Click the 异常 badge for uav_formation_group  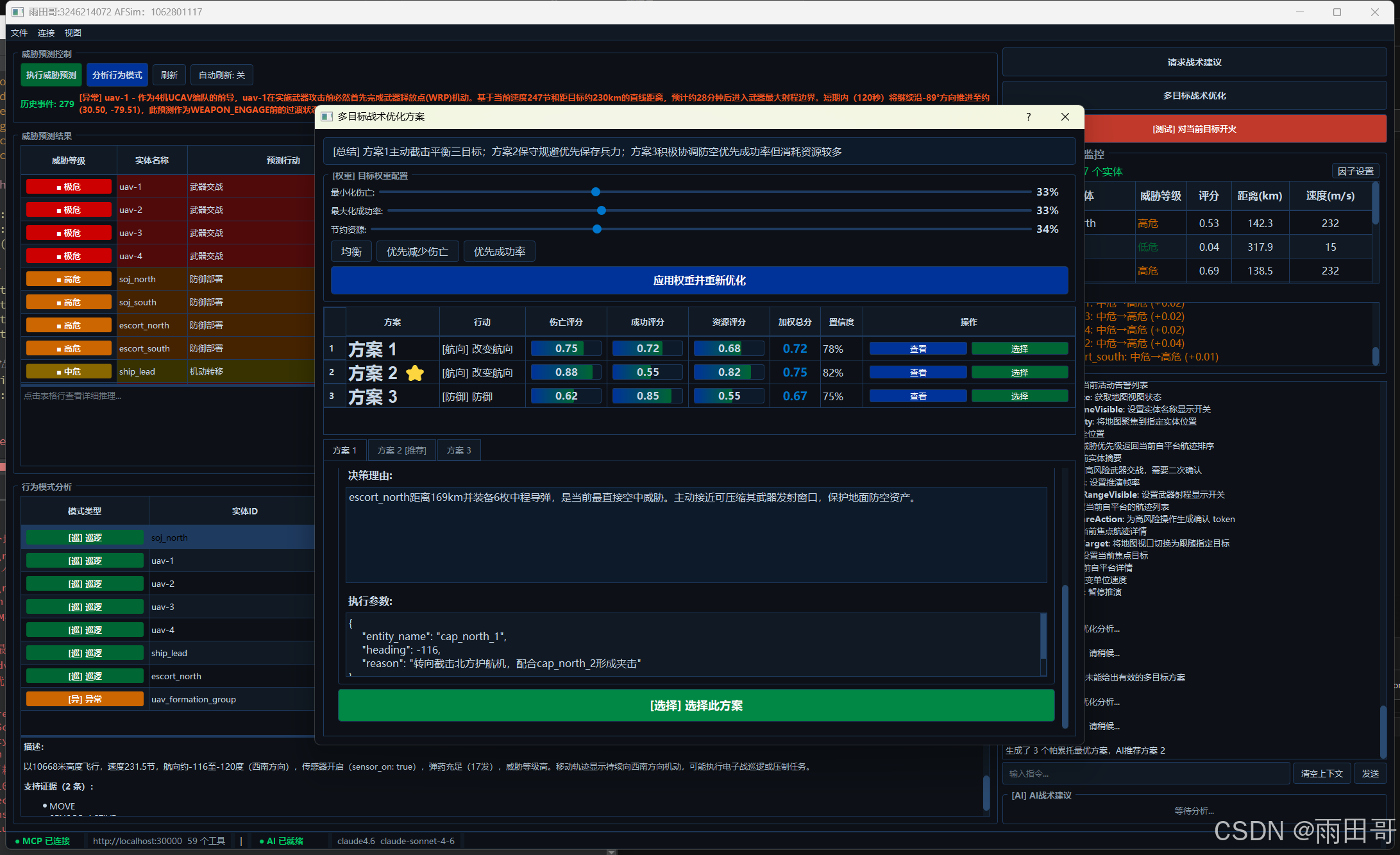[85, 699]
